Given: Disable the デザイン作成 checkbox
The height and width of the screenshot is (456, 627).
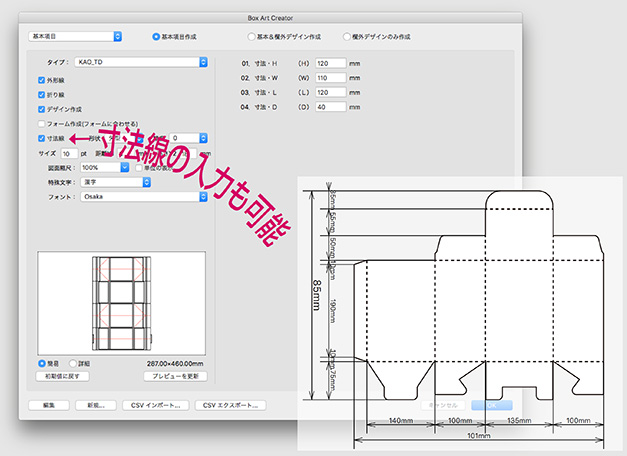Looking at the screenshot, I should [41, 108].
